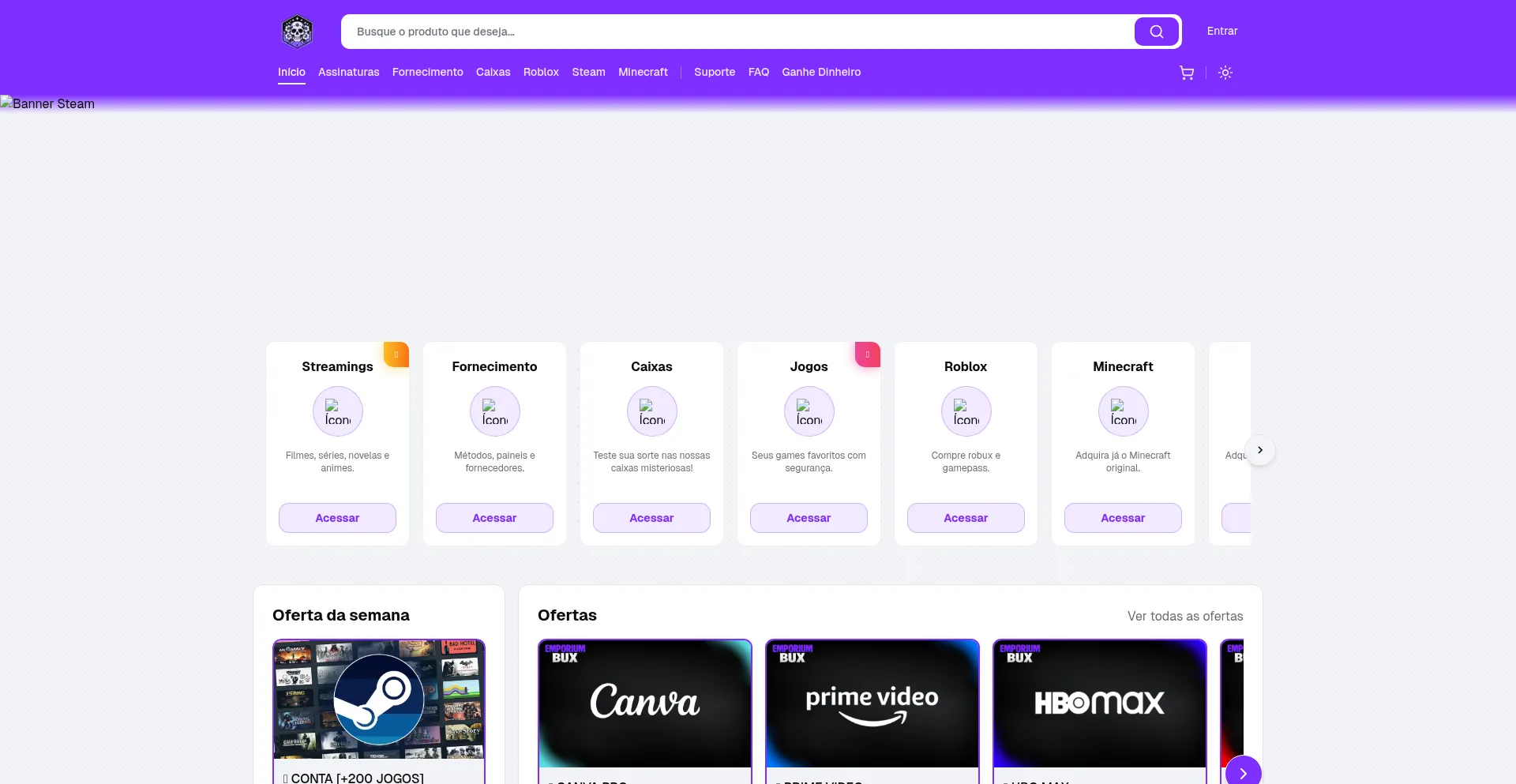This screenshot has width=1516, height=784.
Task: Click the Streamings card heading
Action: coord(337,366)
